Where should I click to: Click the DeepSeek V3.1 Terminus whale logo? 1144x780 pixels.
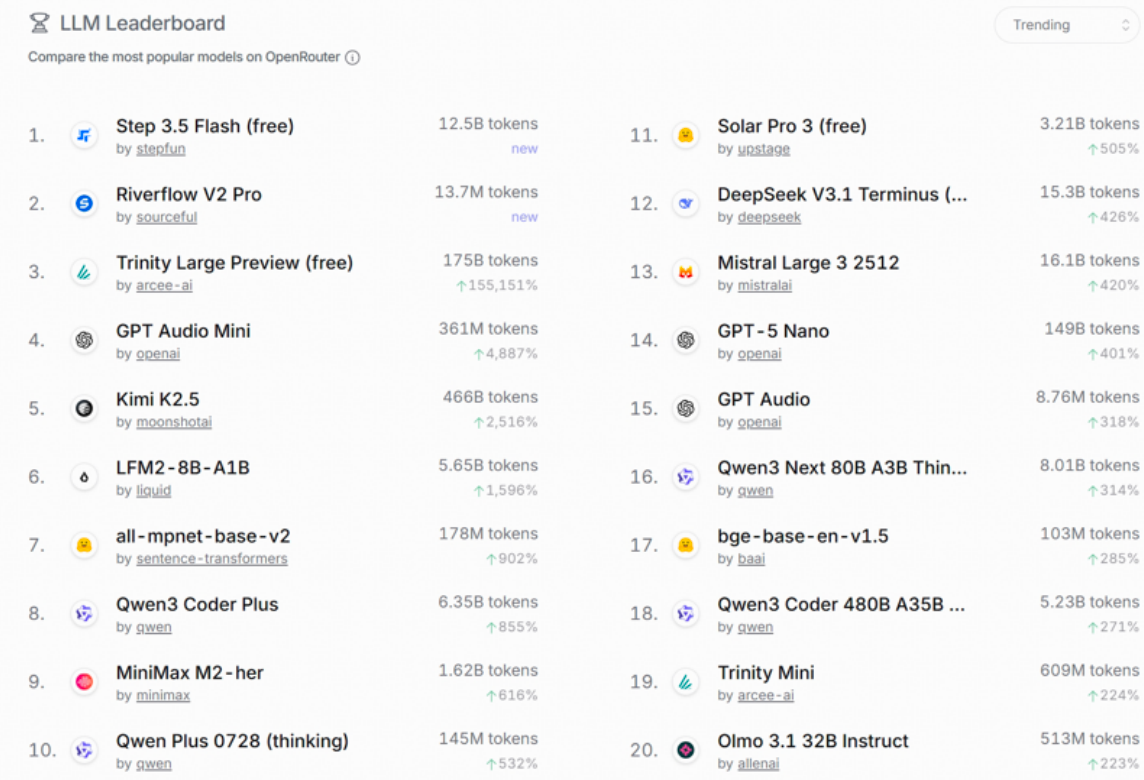click(686, 204)
